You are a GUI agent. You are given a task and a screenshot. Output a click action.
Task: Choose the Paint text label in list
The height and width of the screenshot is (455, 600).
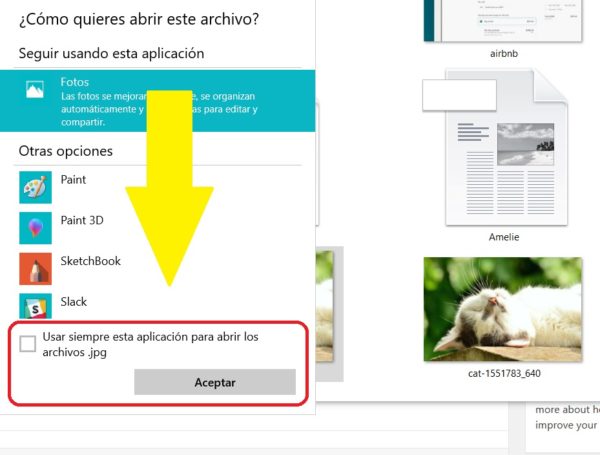73,180
